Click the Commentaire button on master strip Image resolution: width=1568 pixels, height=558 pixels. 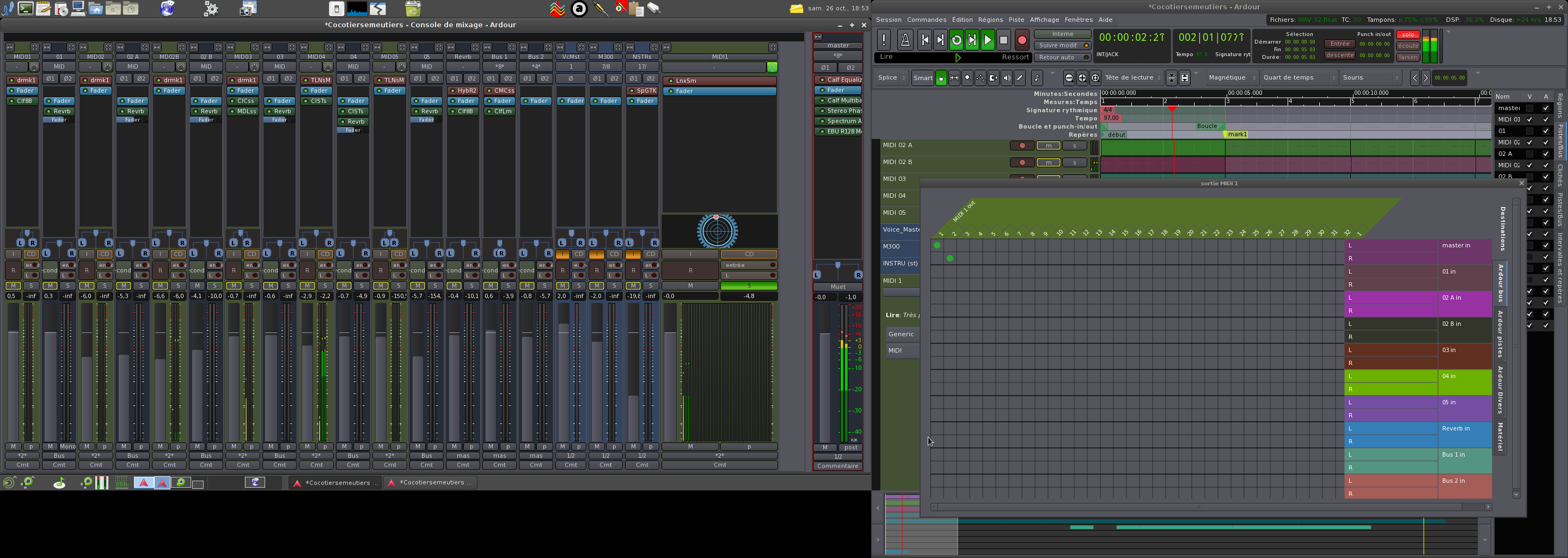(x=837, y=466)
